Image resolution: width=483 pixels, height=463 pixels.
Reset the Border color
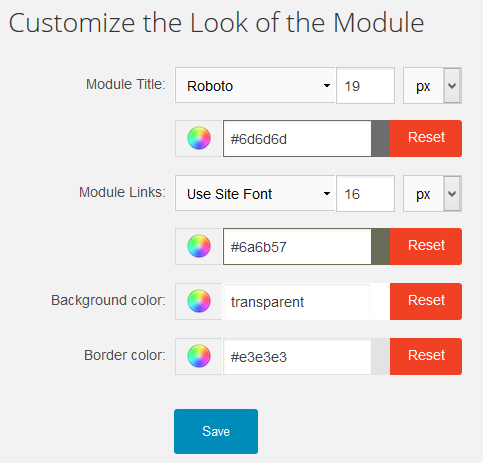(x=426, y=356)
